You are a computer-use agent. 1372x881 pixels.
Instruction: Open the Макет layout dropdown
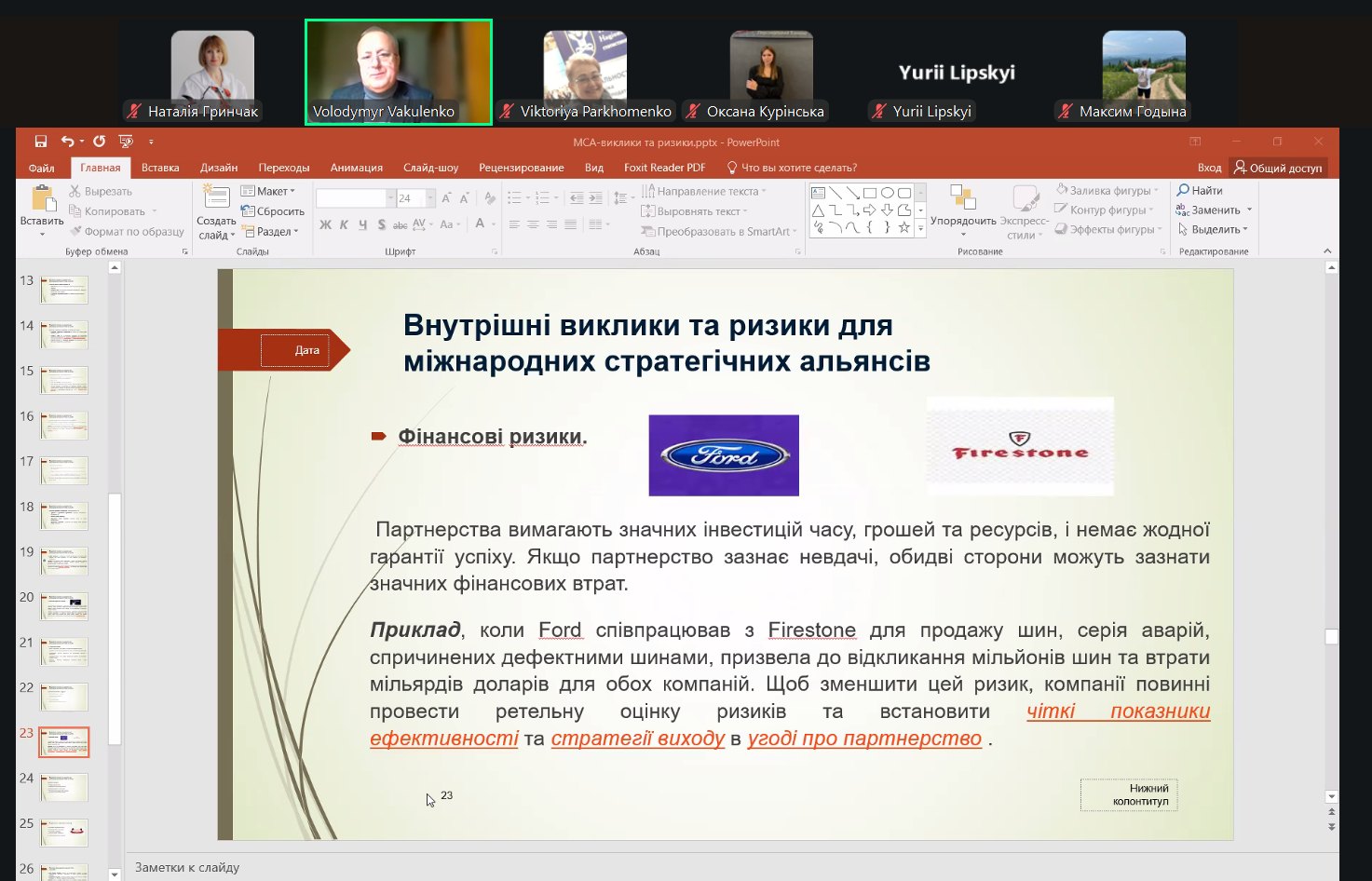[268, 191]
